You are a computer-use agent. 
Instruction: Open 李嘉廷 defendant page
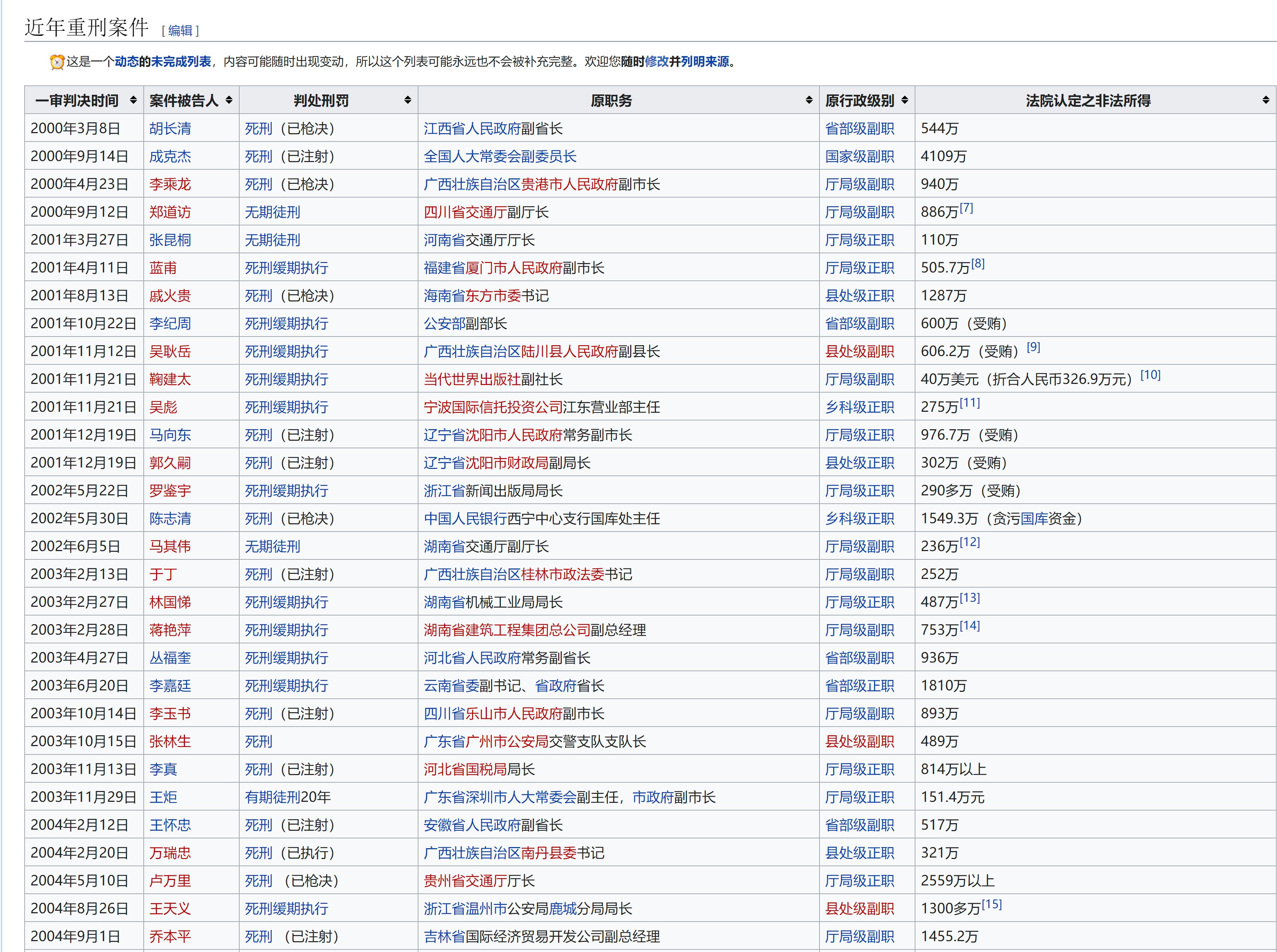coord(170,686)
